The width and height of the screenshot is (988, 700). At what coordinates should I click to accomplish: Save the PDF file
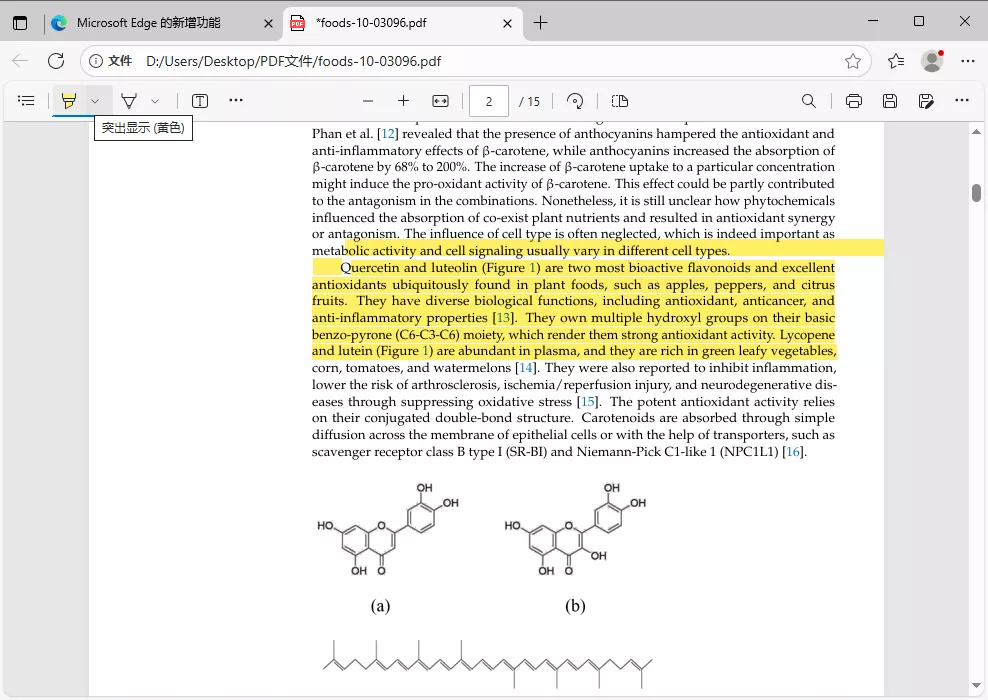(x=890, y=101)
